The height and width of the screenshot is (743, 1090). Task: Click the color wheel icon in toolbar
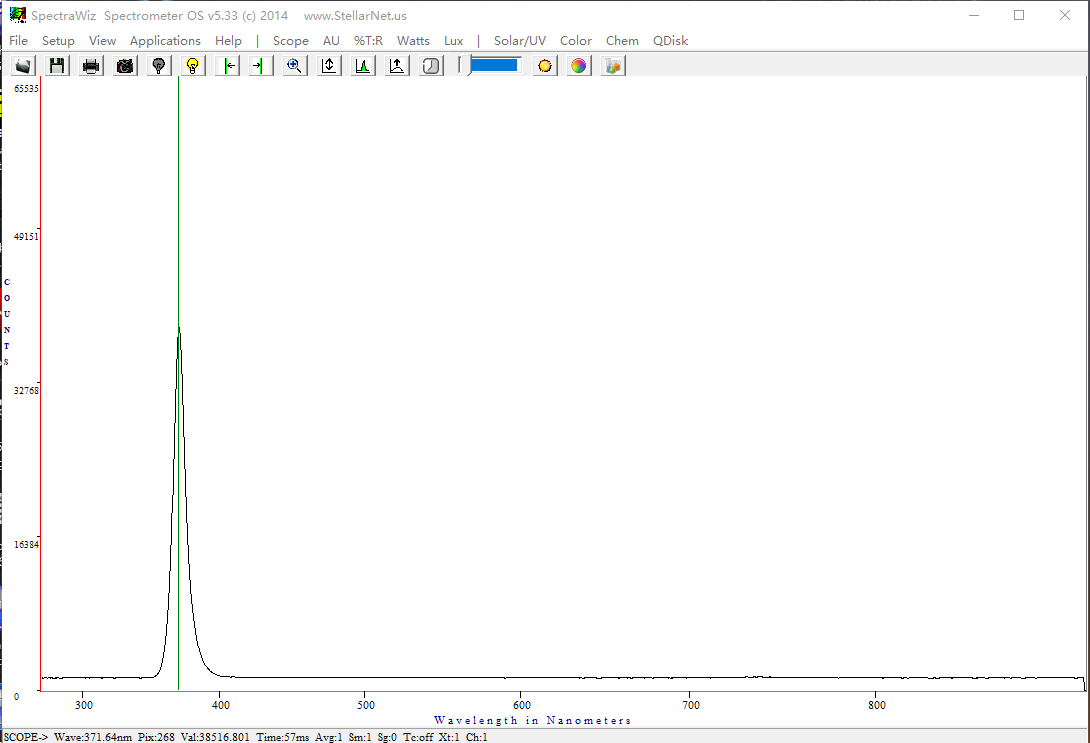[578, 66]
